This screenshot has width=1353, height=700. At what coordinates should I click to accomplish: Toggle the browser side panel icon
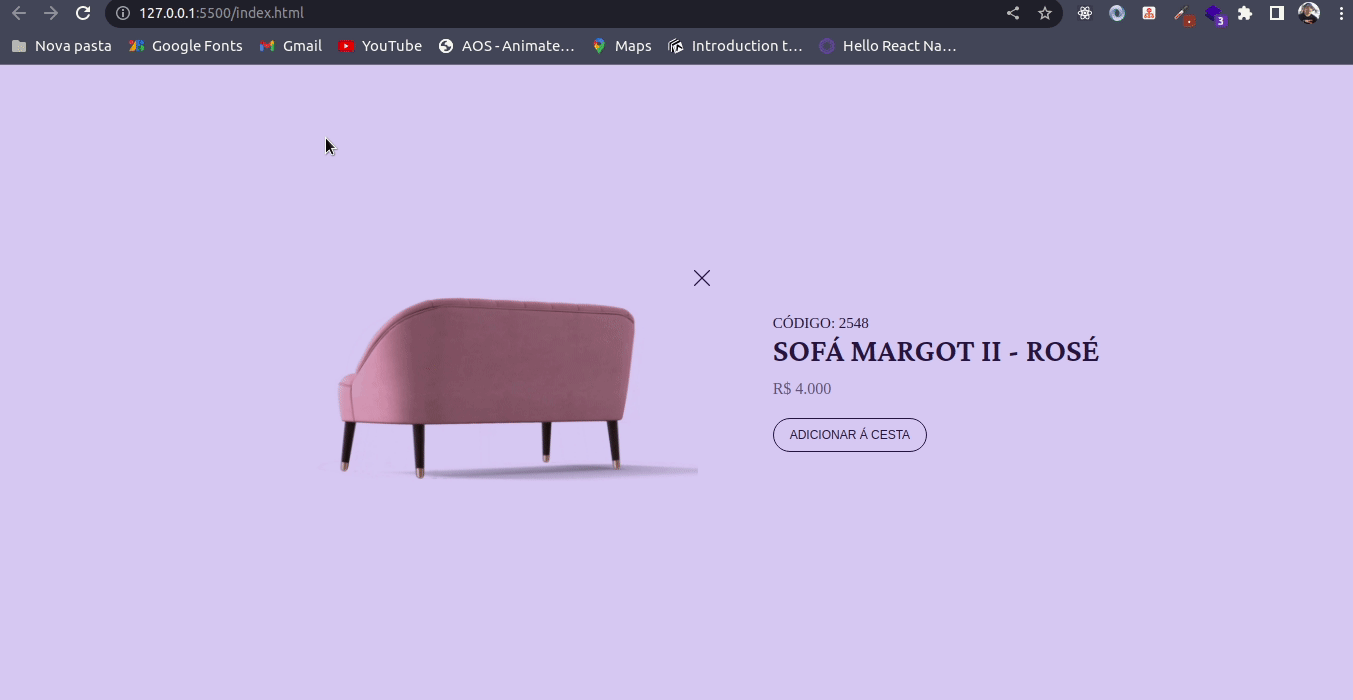pos(1277,13)
